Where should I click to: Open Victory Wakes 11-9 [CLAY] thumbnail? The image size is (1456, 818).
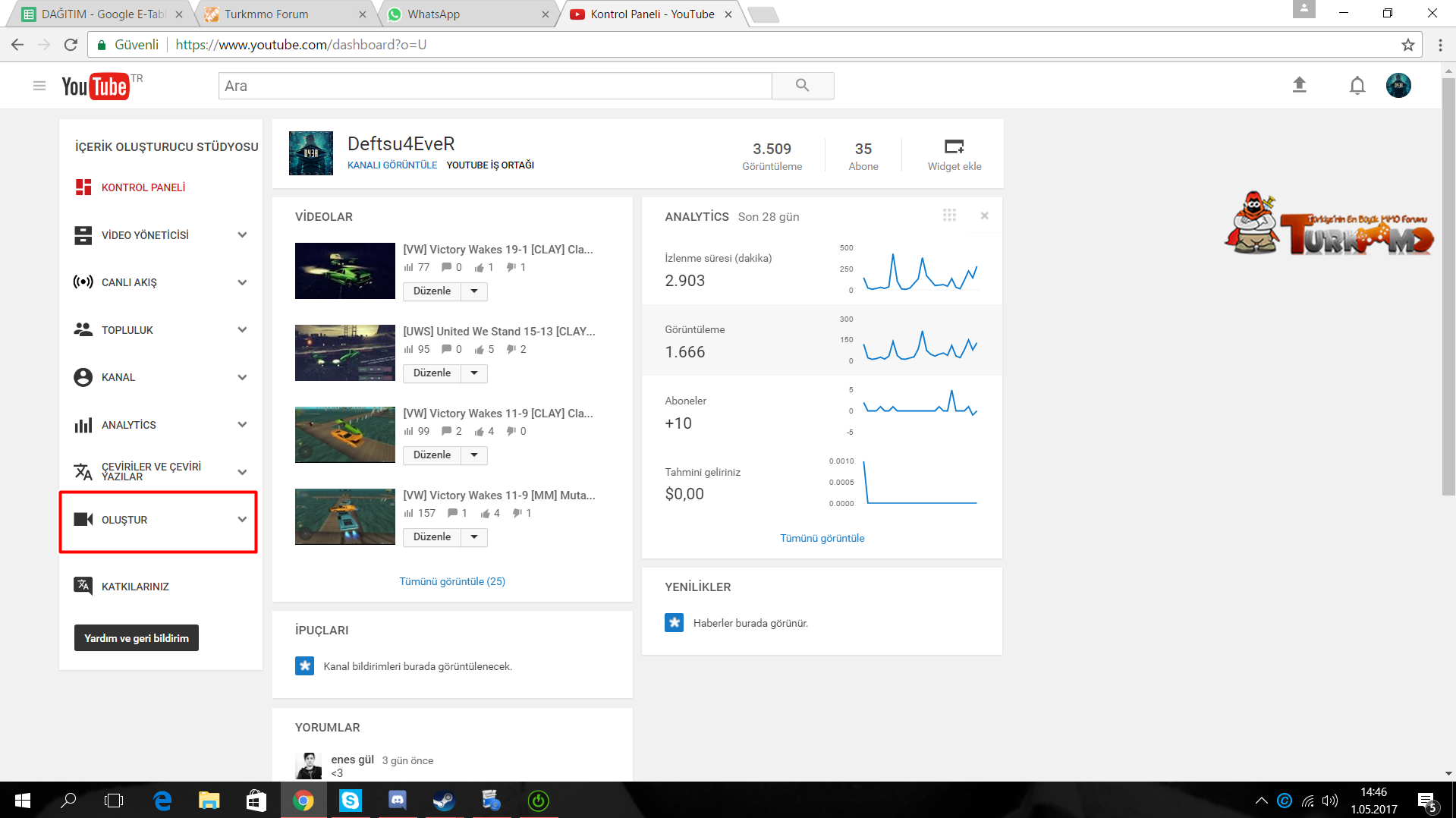click(x=345, y=435)
